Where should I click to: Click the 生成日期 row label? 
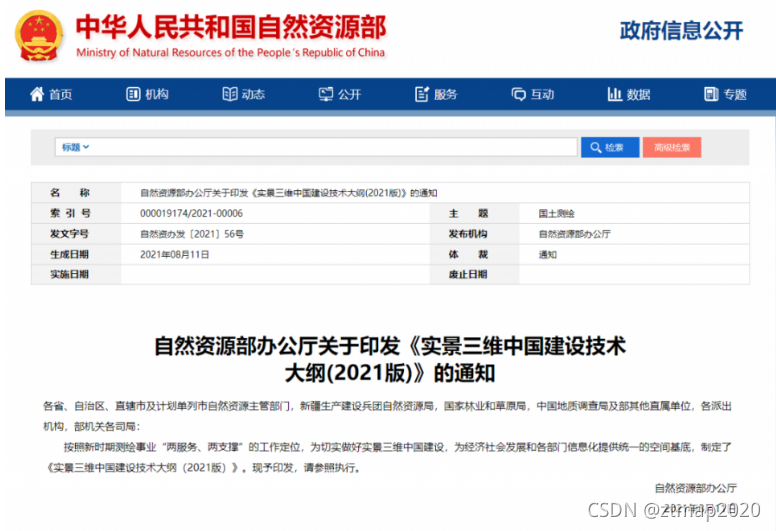point(69,254)
